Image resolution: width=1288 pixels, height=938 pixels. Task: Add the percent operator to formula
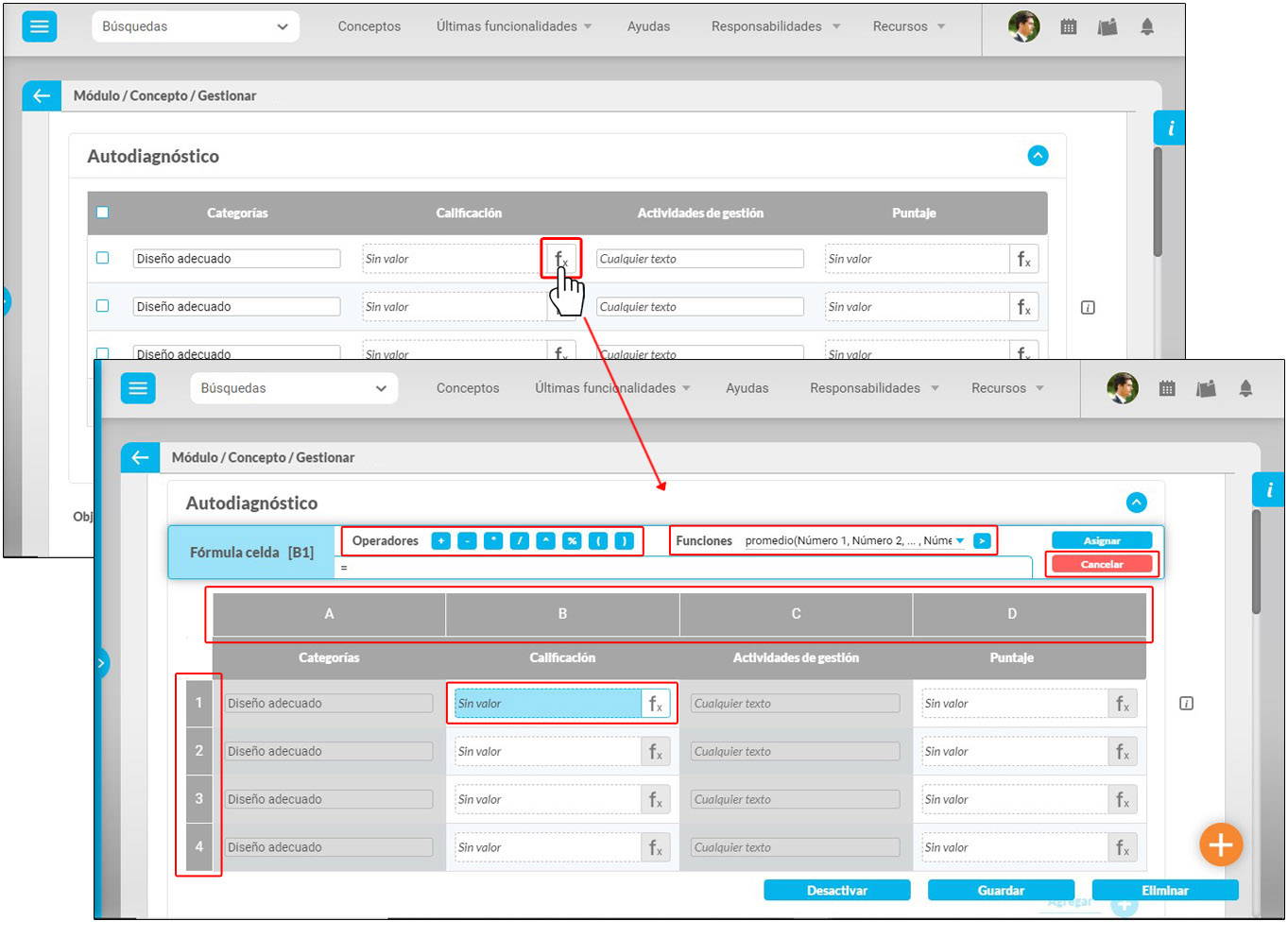pyautogui.click(x=572, y=541)
